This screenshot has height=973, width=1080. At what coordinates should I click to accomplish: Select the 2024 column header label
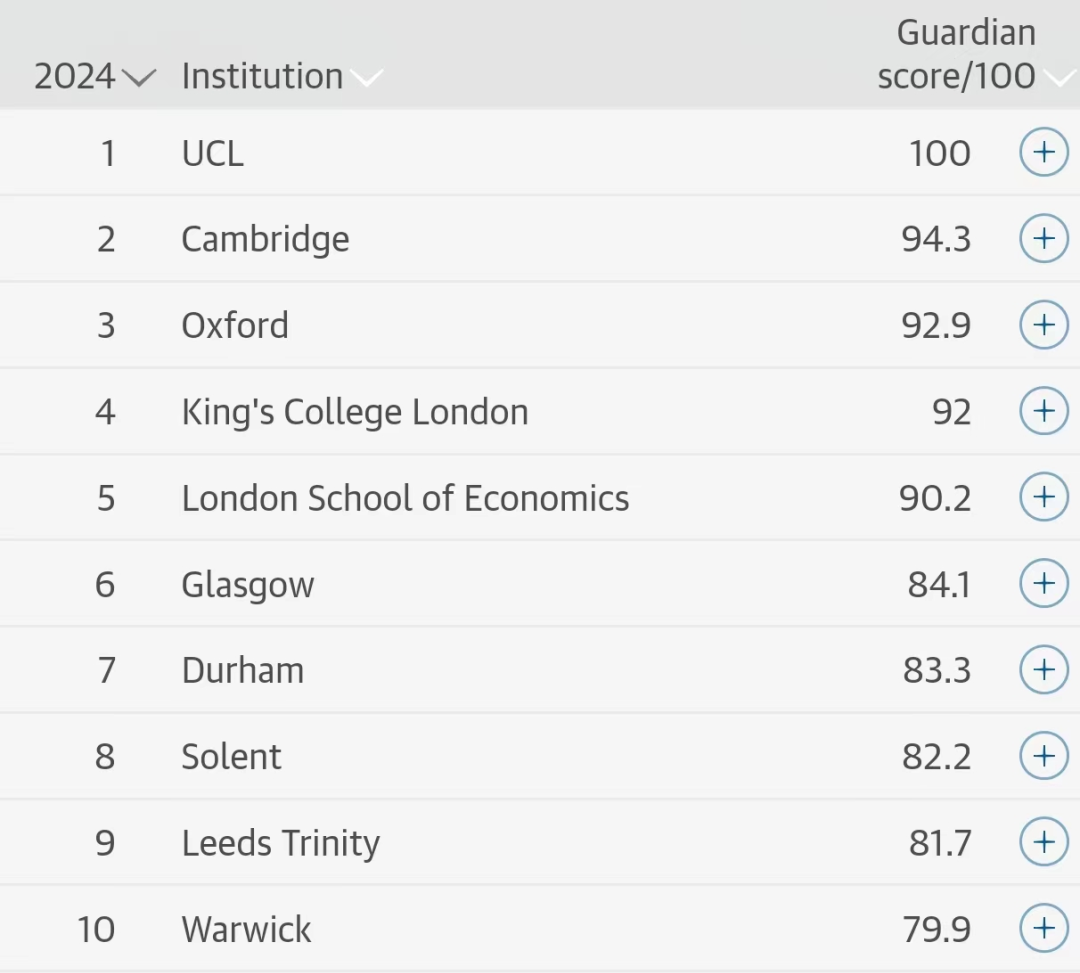click(x=74, y=76)
